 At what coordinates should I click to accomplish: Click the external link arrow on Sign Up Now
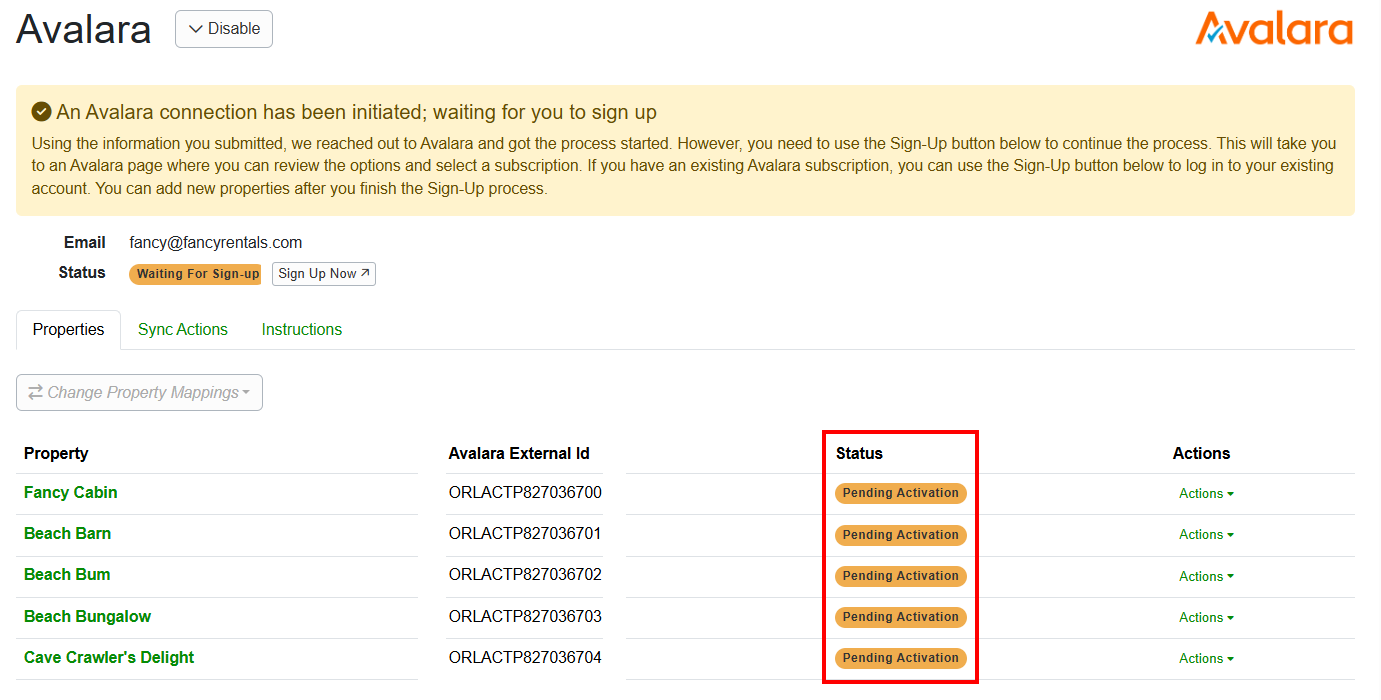[366, 272]
